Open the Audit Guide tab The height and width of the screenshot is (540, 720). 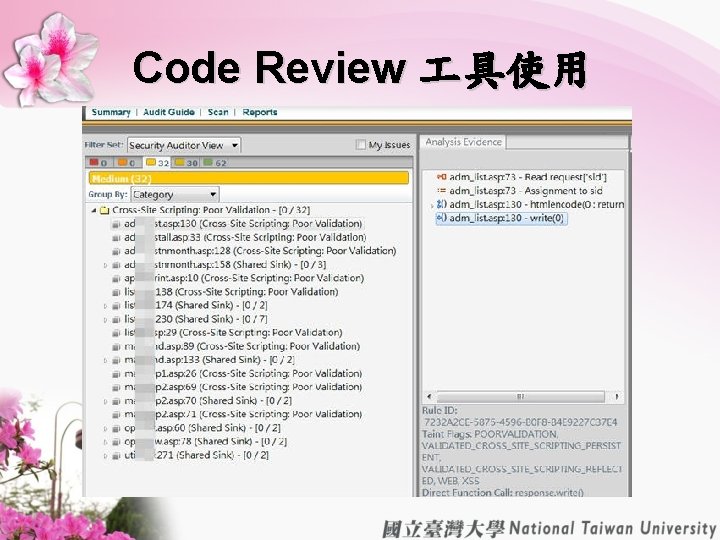click(169, 112)
